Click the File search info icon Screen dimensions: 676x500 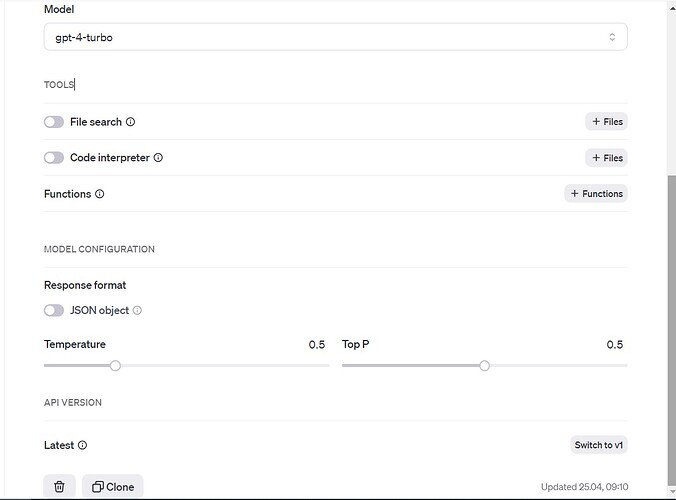tap(131, 122)
